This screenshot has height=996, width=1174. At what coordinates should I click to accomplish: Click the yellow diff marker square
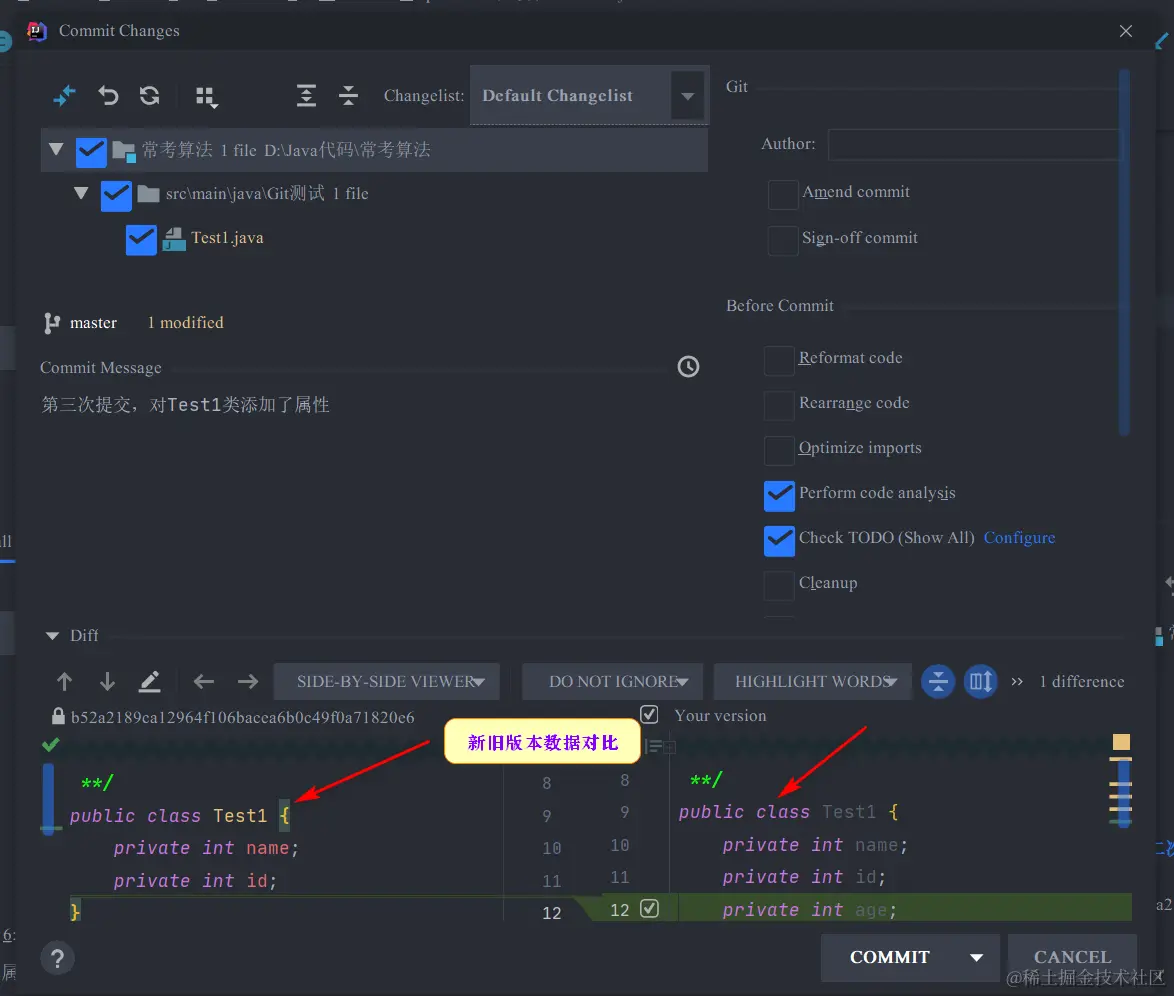pos(1121,742)
